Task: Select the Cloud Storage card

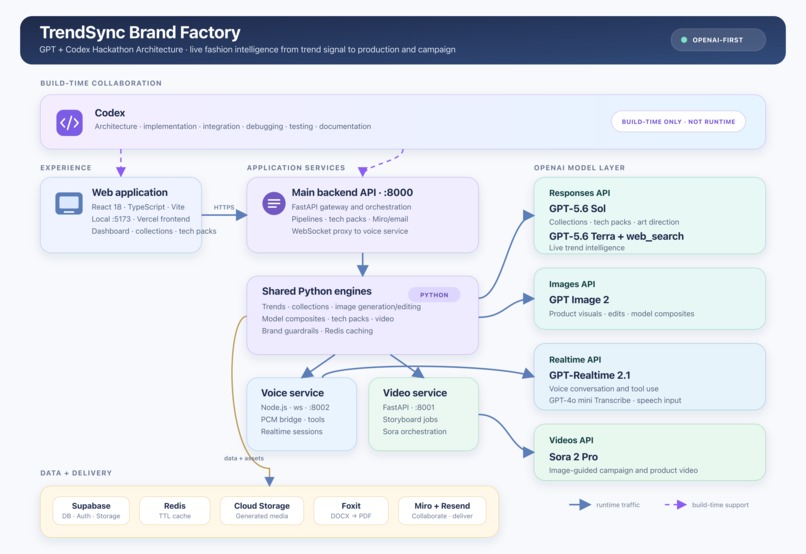Action: tap(262, 510)
